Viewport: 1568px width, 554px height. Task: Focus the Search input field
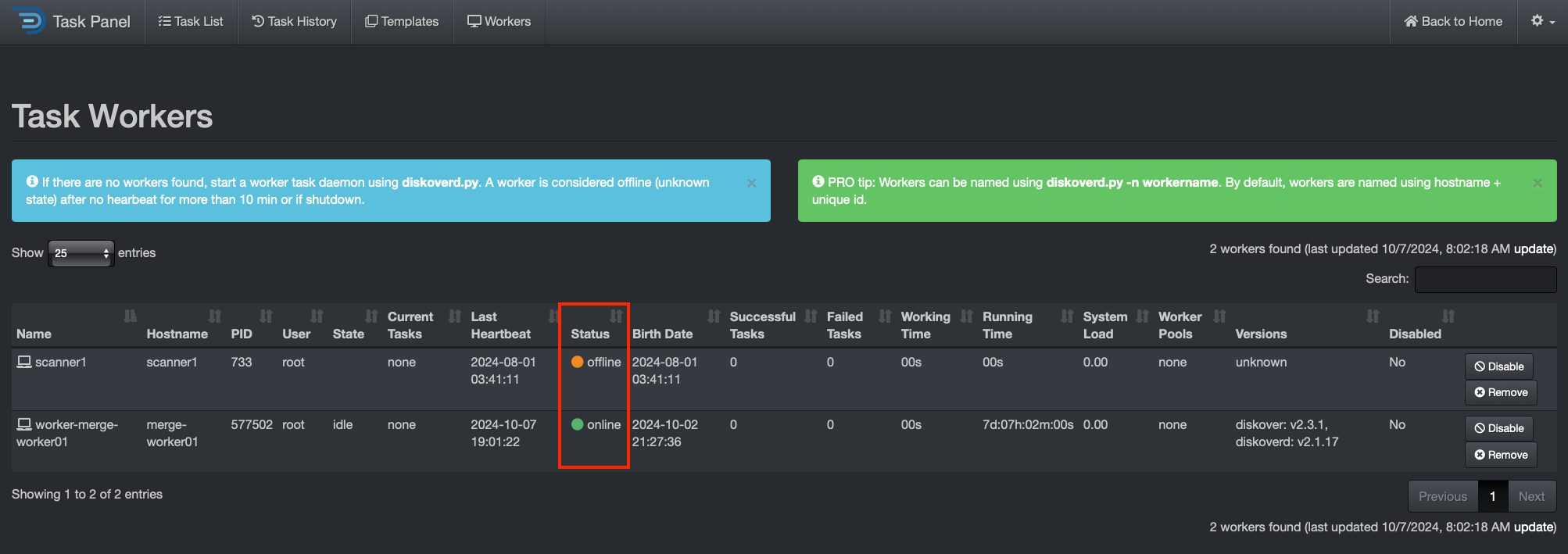(x=1485, y=279)
